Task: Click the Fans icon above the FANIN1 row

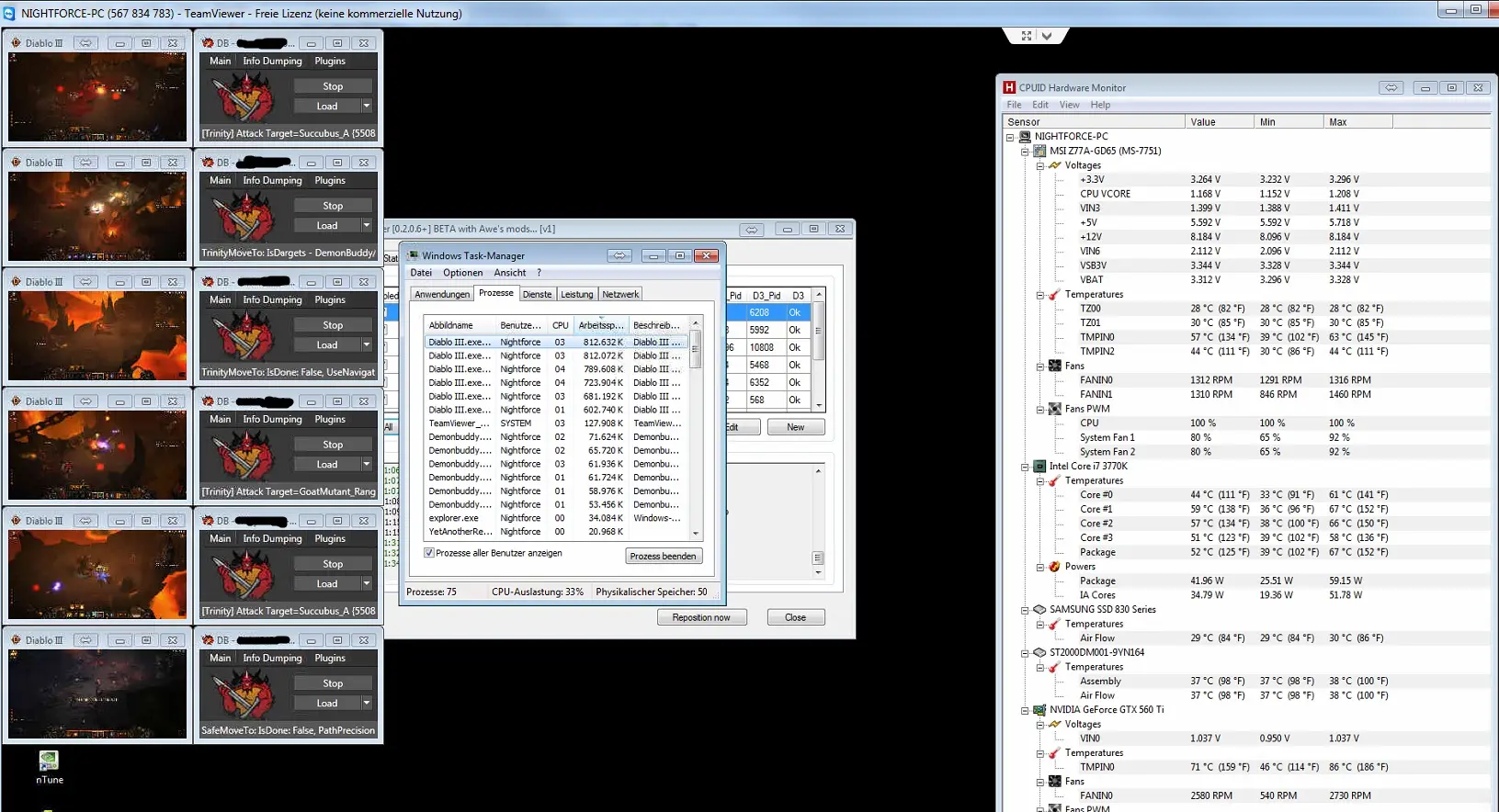Action: [1055, 366]
